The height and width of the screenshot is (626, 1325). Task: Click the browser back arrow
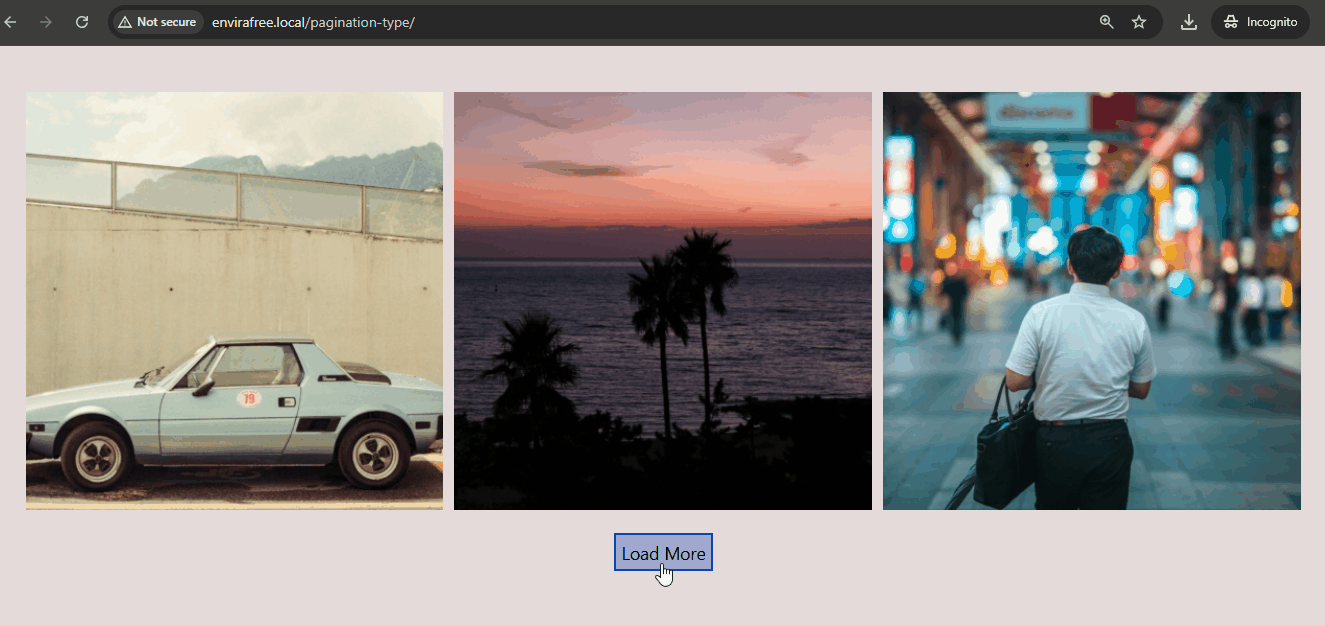11,22
